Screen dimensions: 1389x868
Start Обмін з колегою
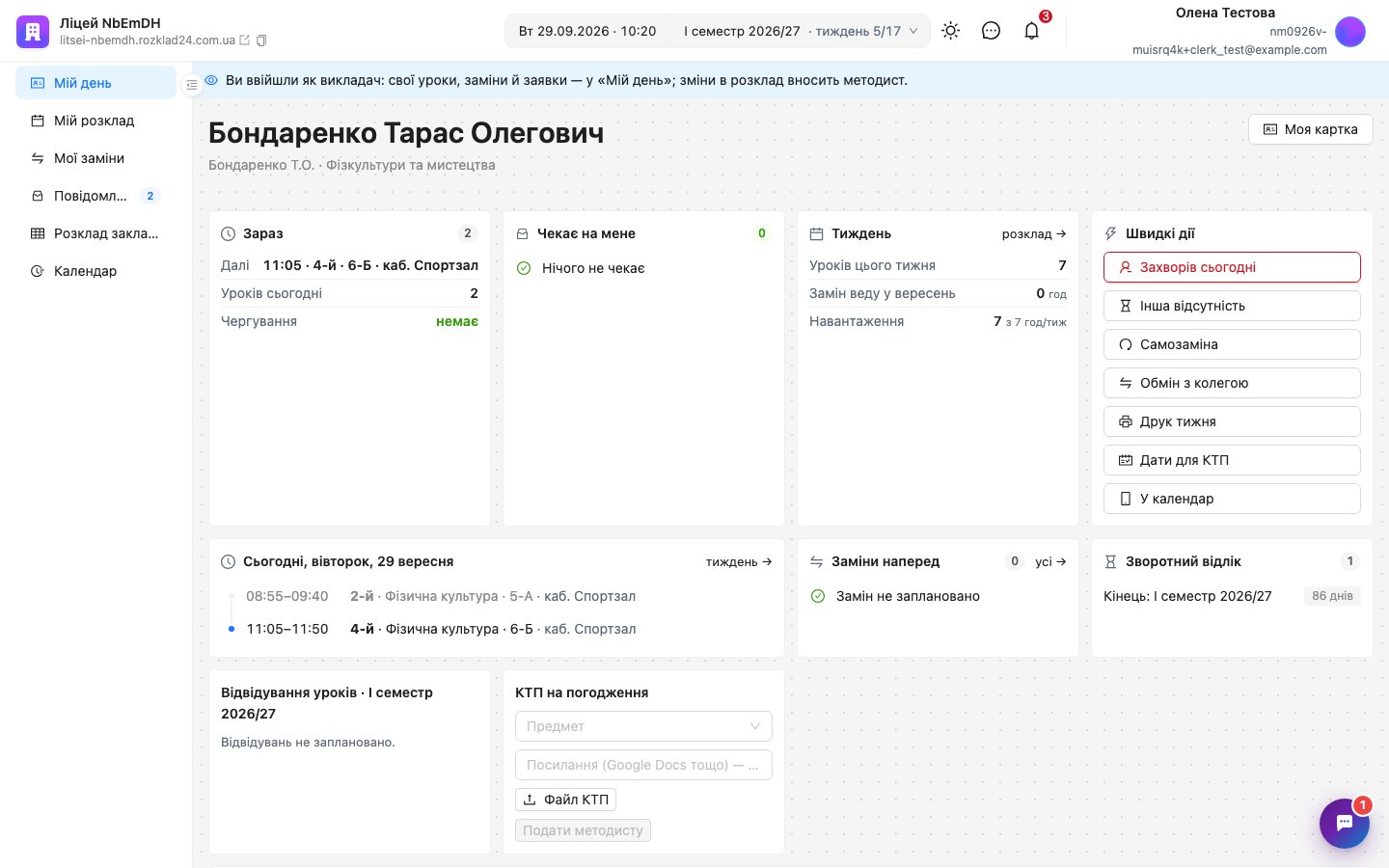[x=1232, y=383]
